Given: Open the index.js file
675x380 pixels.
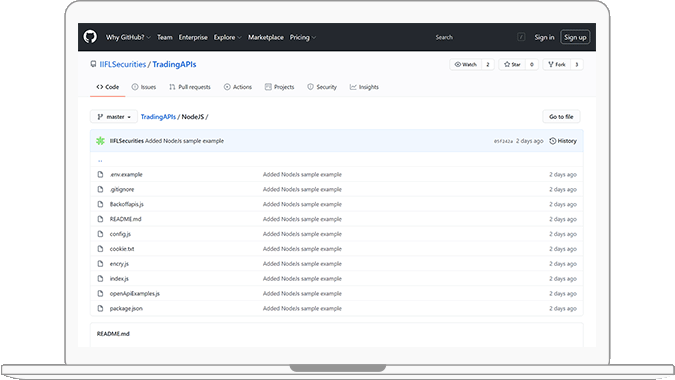Looking at the screenshot, I should (119, 278).
